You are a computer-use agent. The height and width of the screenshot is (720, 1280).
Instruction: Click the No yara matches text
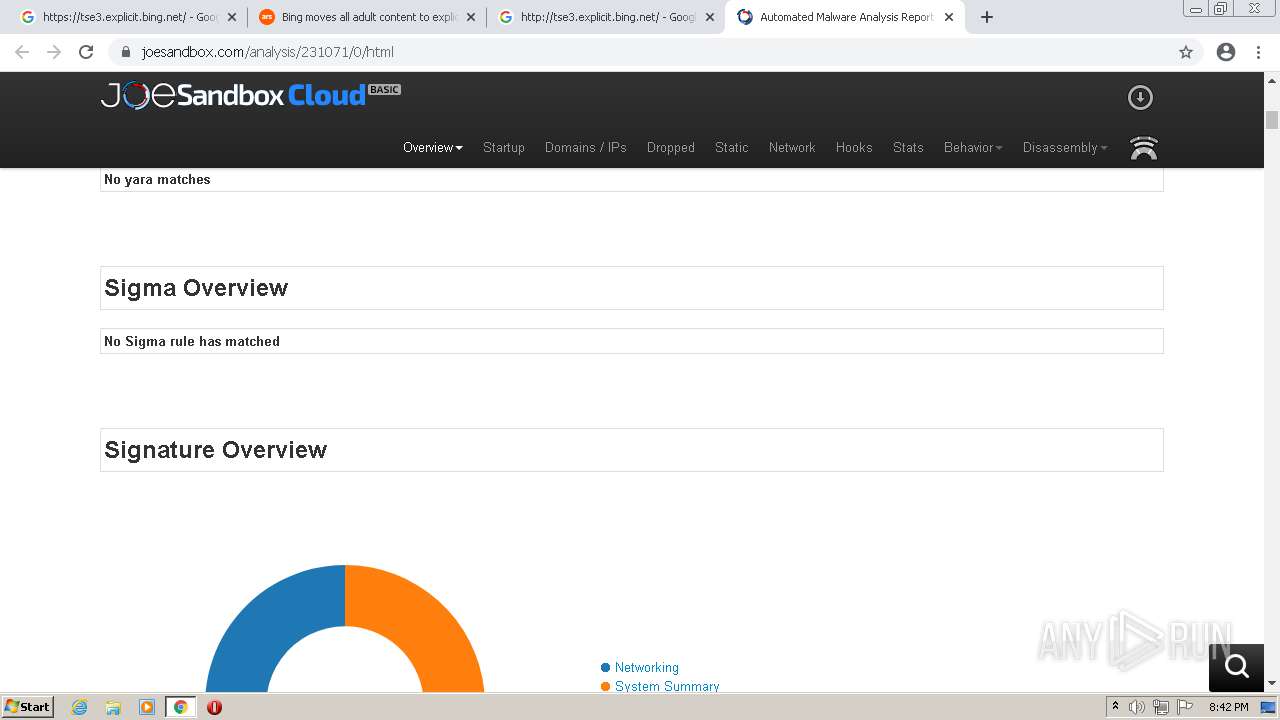(x=157, y=179)
